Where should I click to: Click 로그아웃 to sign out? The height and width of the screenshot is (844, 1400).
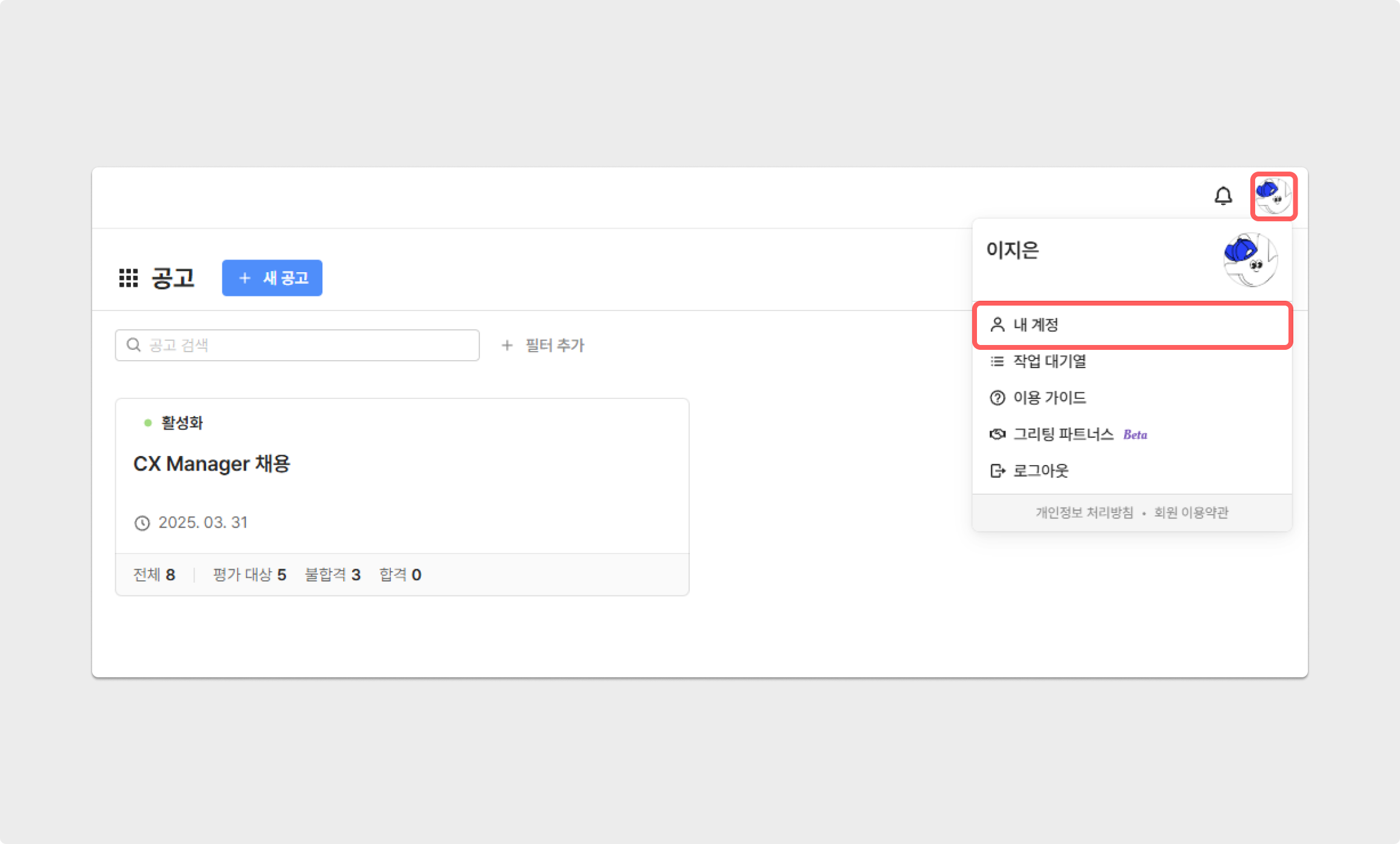pos(1040,471)
